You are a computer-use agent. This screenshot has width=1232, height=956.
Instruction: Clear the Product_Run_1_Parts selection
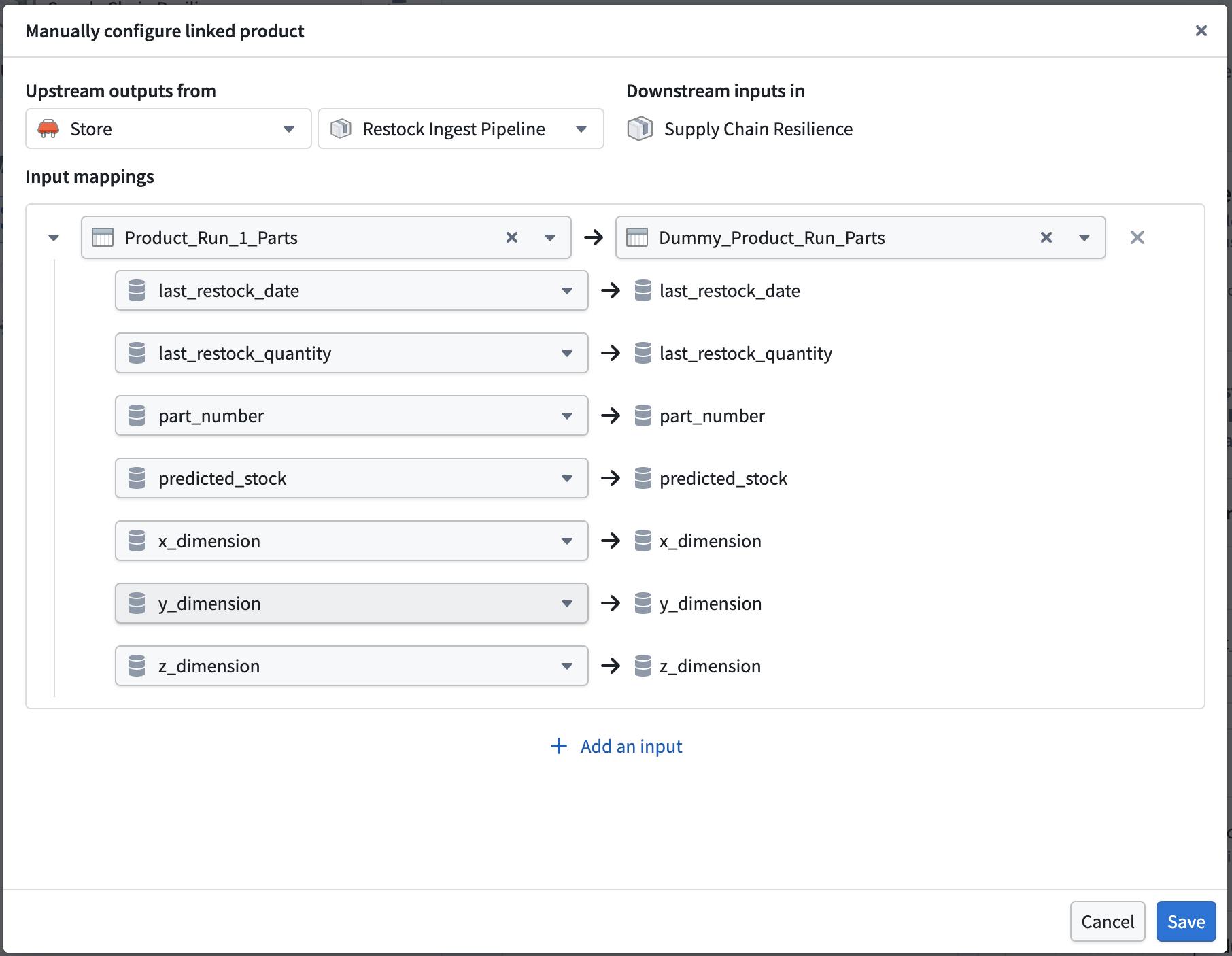coord(512,237)
